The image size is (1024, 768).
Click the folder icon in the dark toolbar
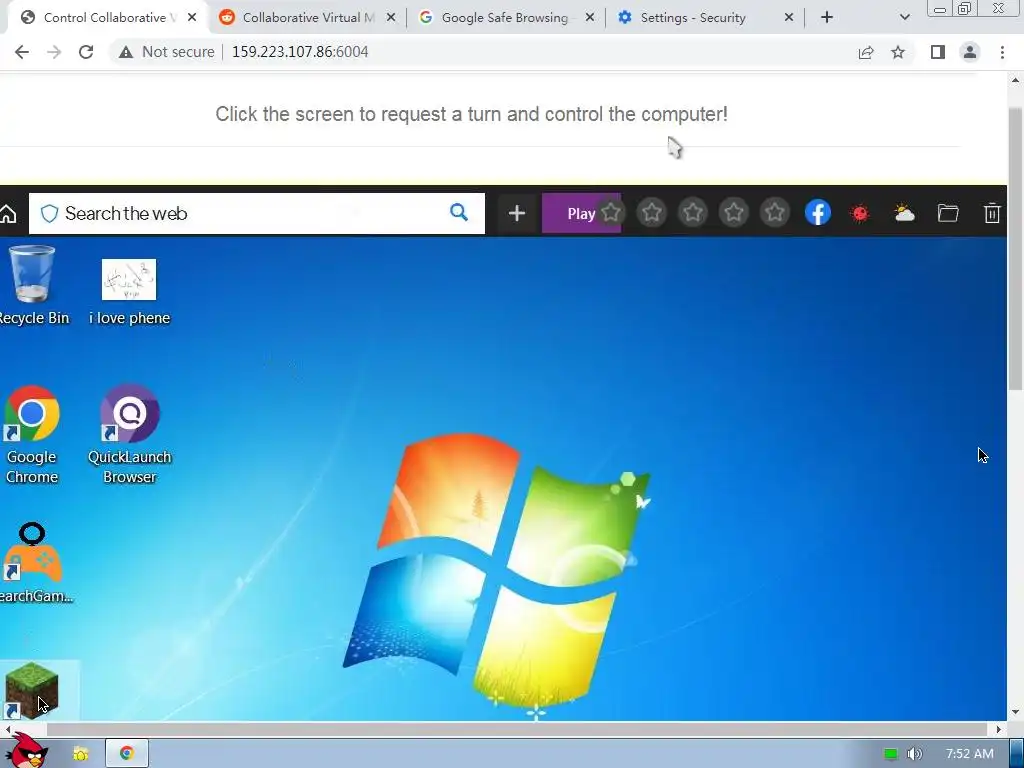click(x=948, y=213)
